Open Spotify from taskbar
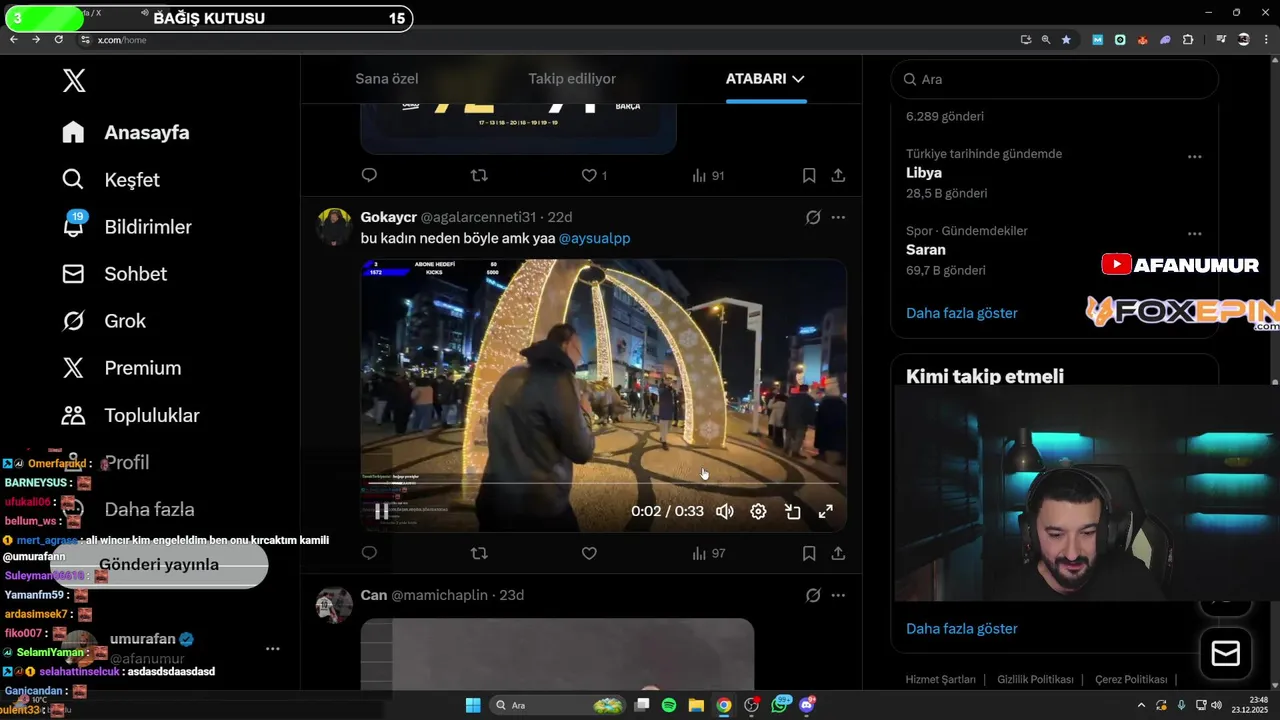 click(x=669, y=705)
